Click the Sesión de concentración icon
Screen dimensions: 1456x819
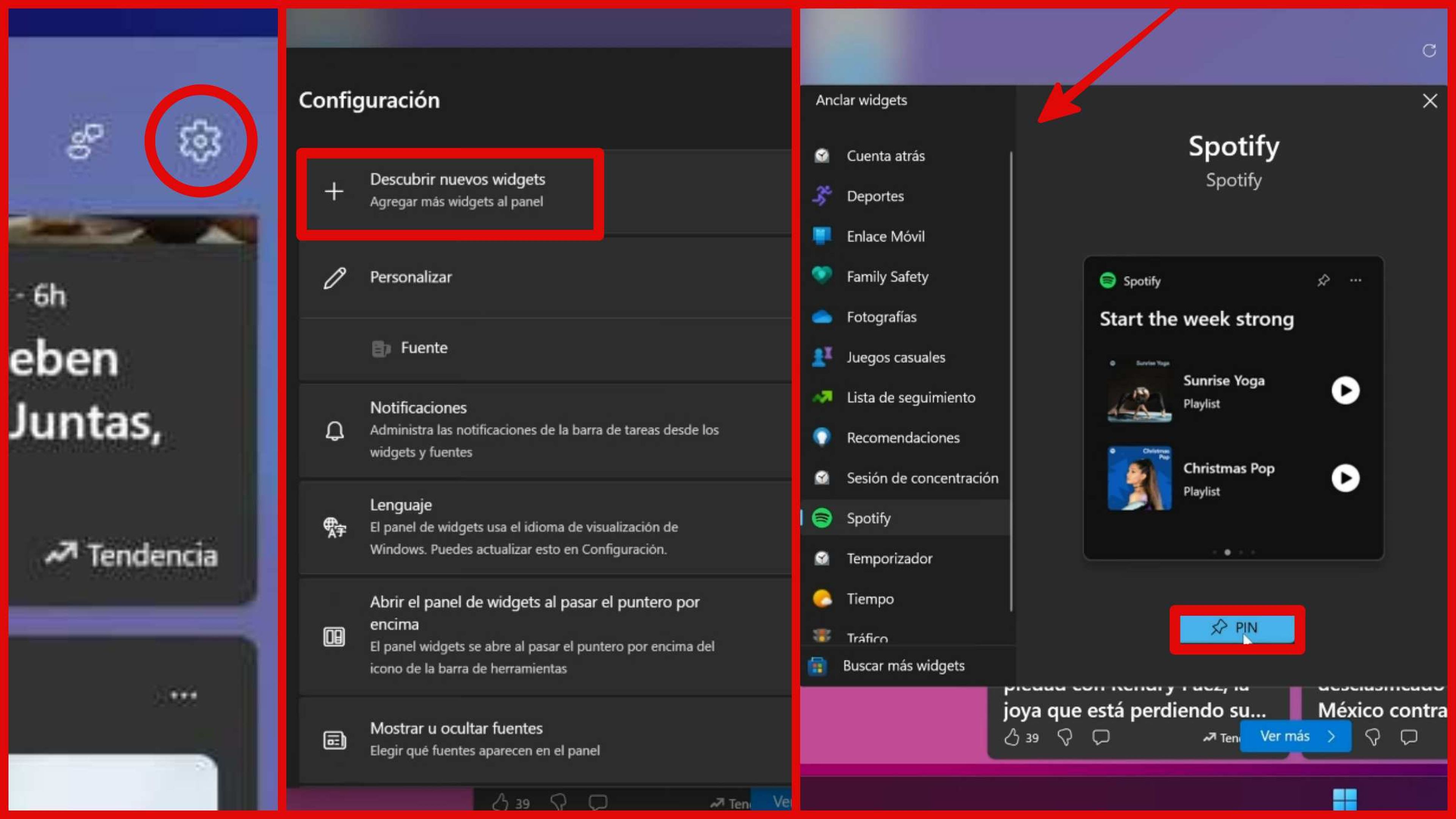pyautogui.click(x=822, y=477)
